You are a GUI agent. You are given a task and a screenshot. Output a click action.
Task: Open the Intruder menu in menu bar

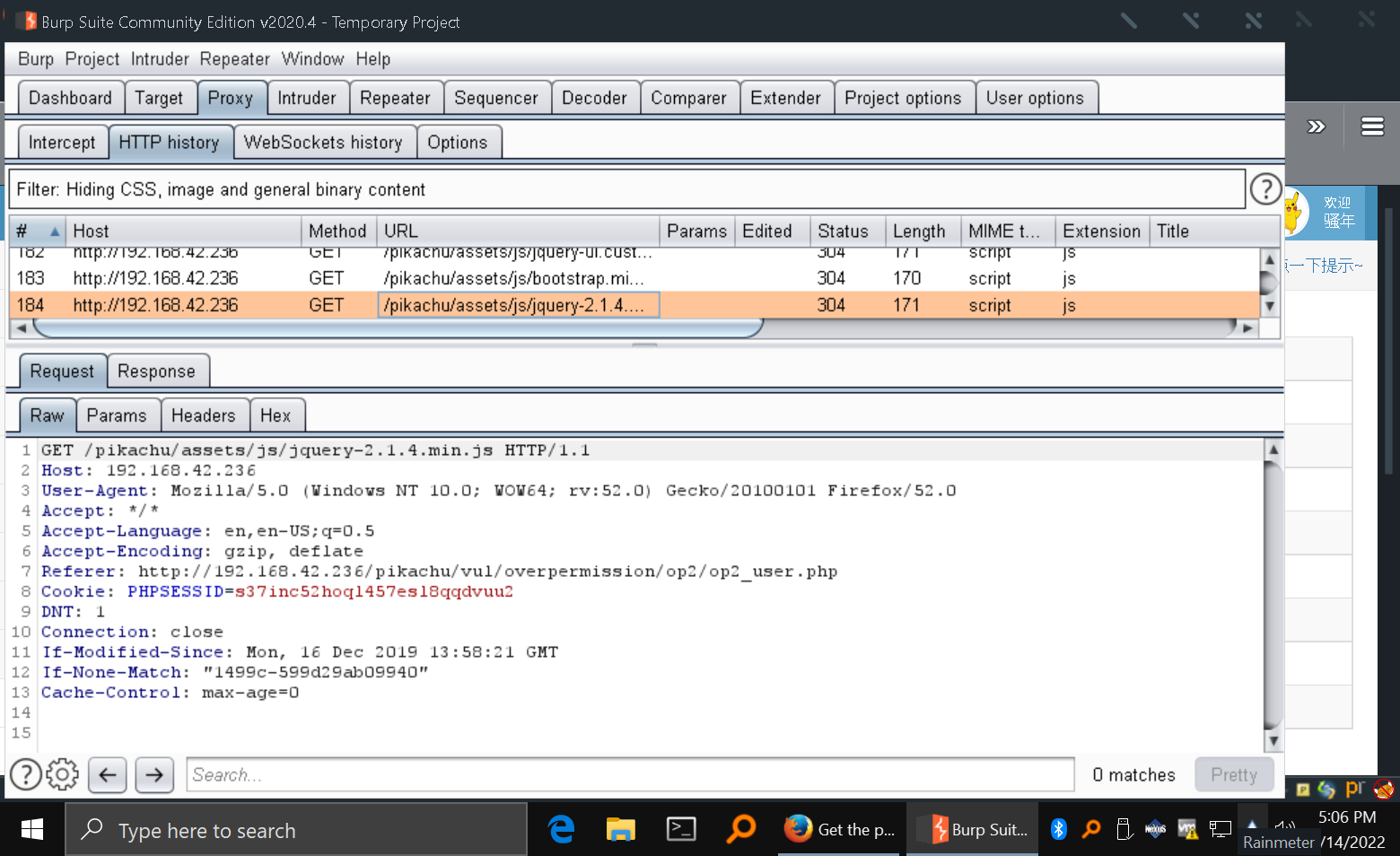coord(160,59)
